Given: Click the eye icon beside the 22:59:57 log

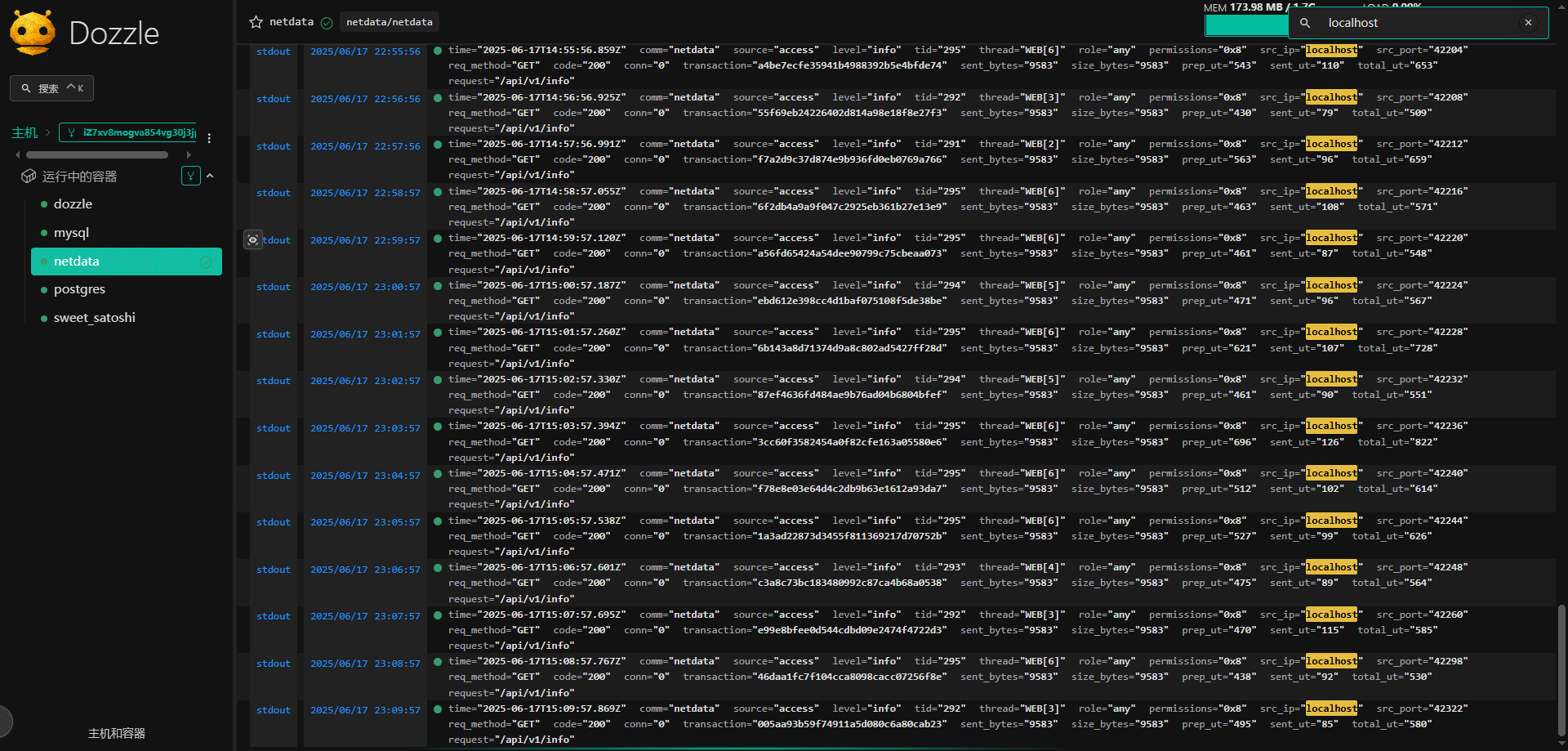Looking at the screenshot, I should [x=253, y=240].
